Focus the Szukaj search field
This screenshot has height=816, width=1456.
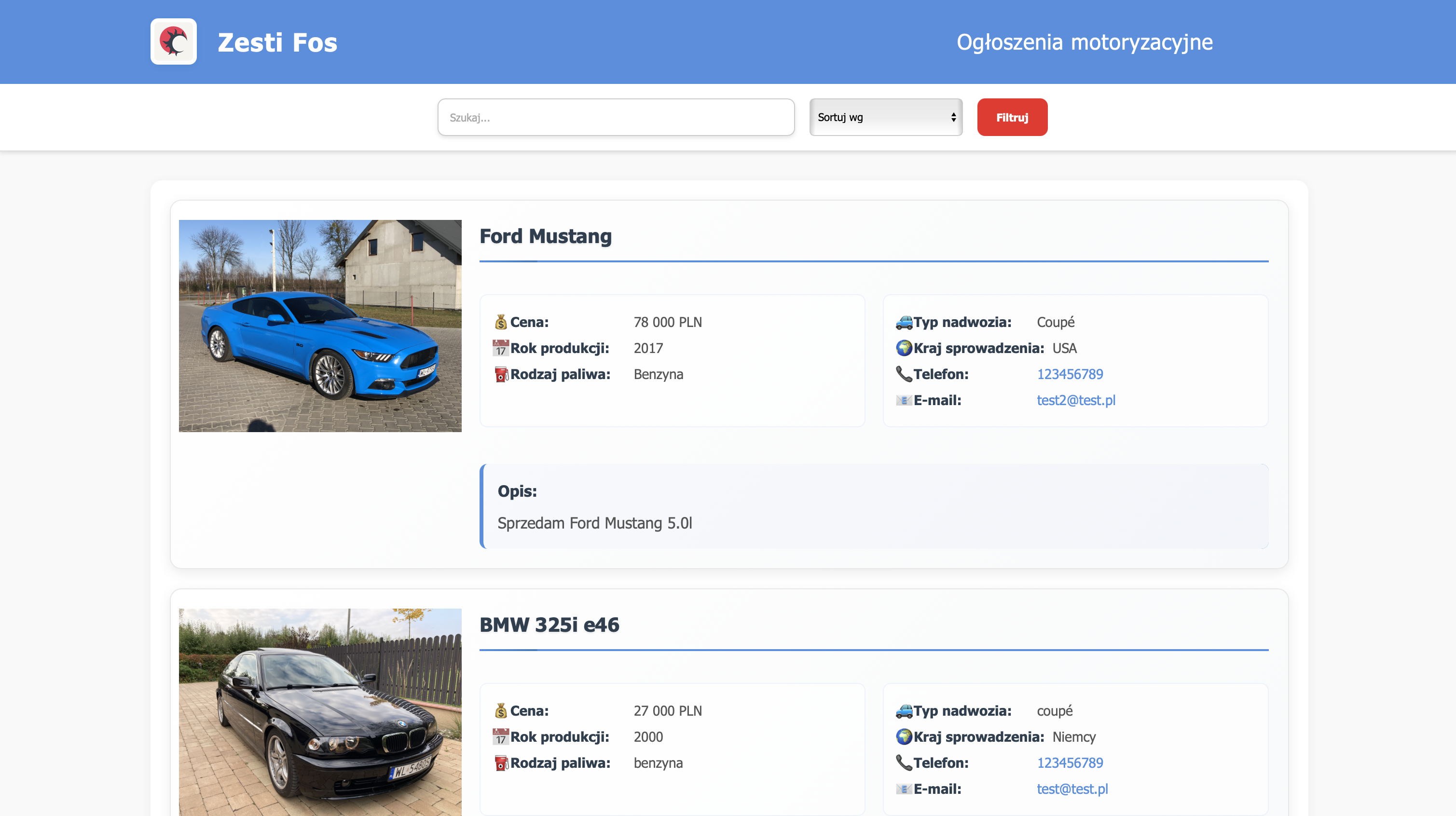(x=616, y=118)
